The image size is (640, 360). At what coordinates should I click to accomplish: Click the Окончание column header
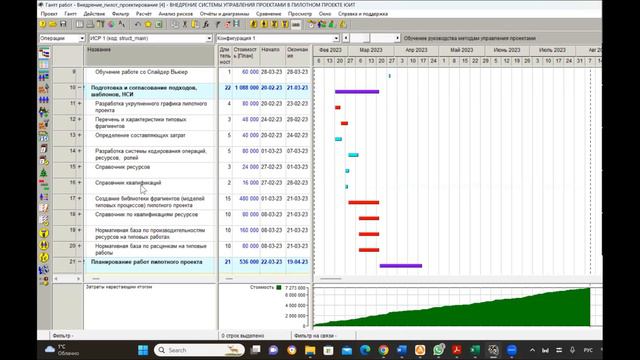pyautogui.click(x=298, y=56)
